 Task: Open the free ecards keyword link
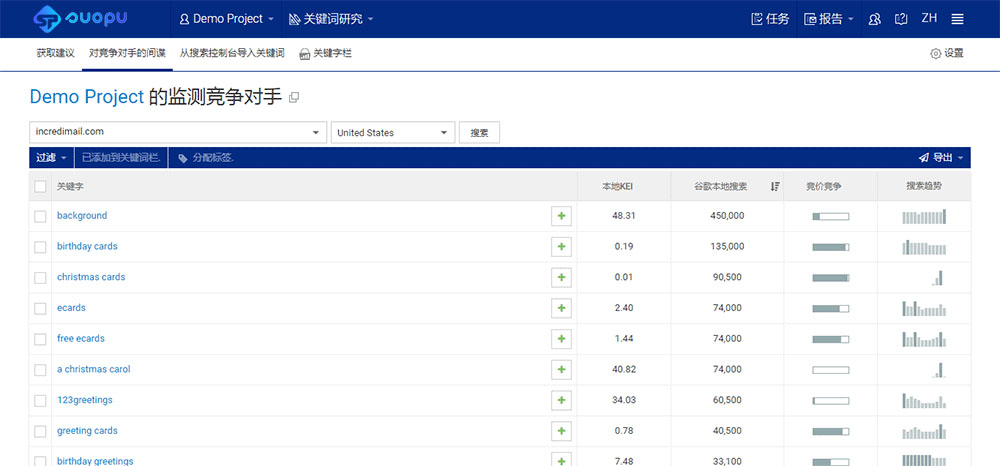(81, 339)
